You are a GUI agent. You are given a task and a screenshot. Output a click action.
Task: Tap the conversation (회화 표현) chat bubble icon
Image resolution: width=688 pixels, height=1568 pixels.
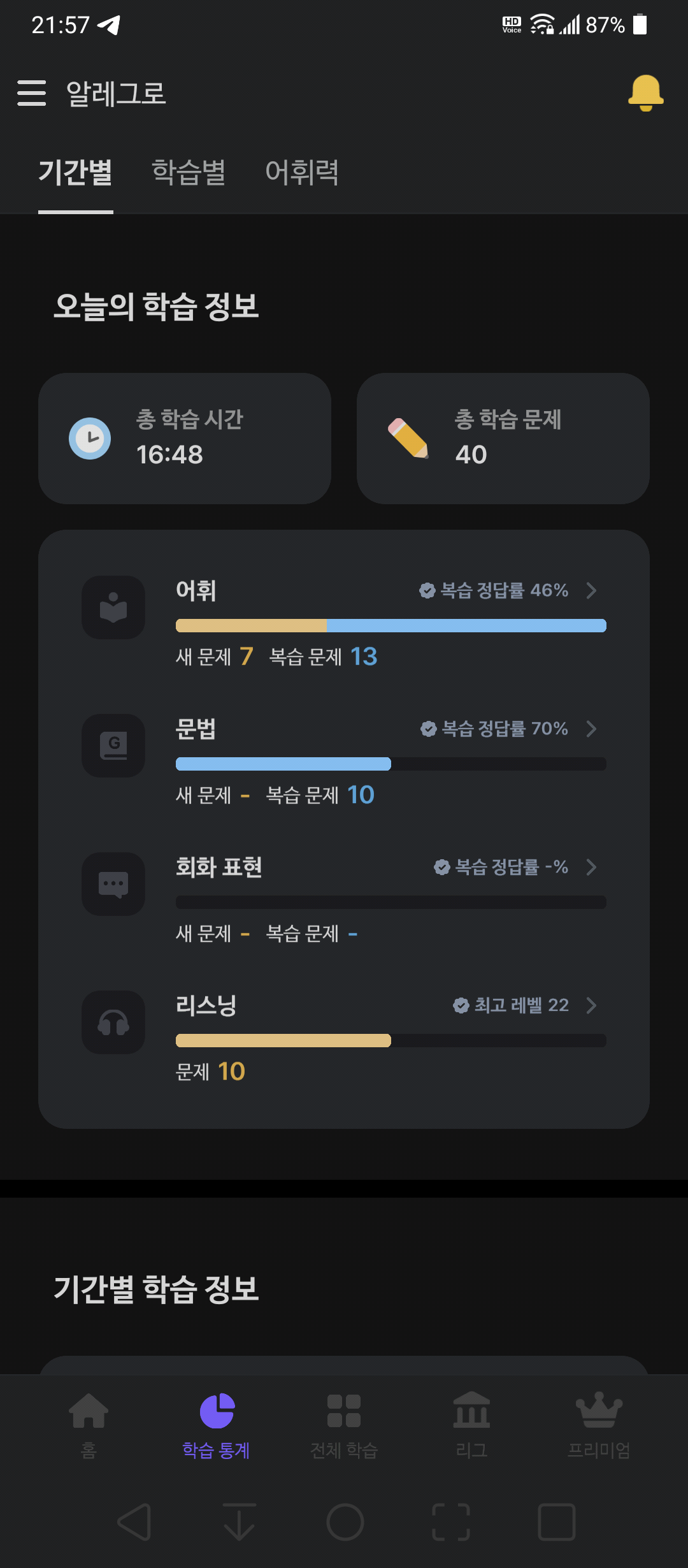click(113, 884)
